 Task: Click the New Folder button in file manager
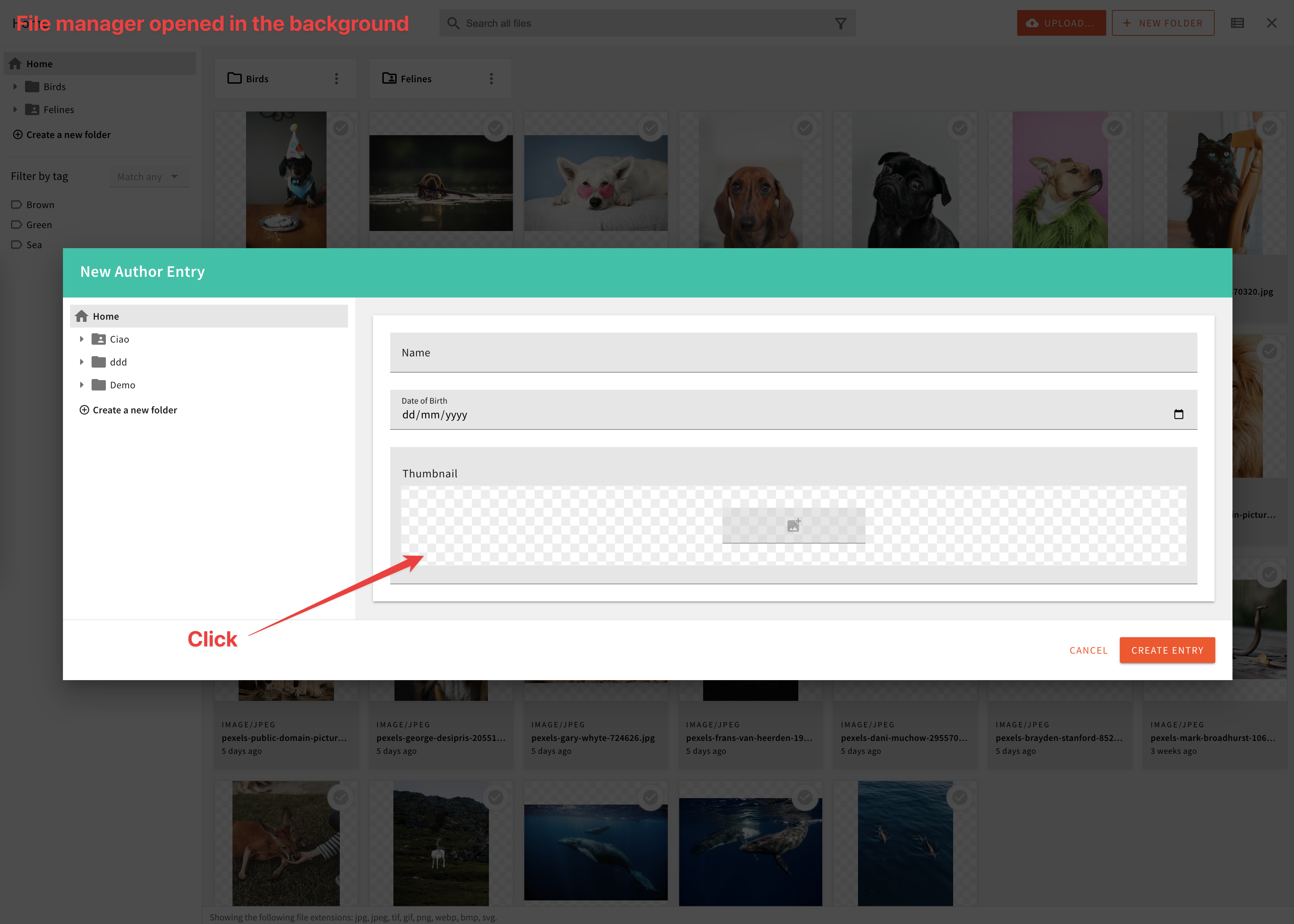click(1163, 22)
